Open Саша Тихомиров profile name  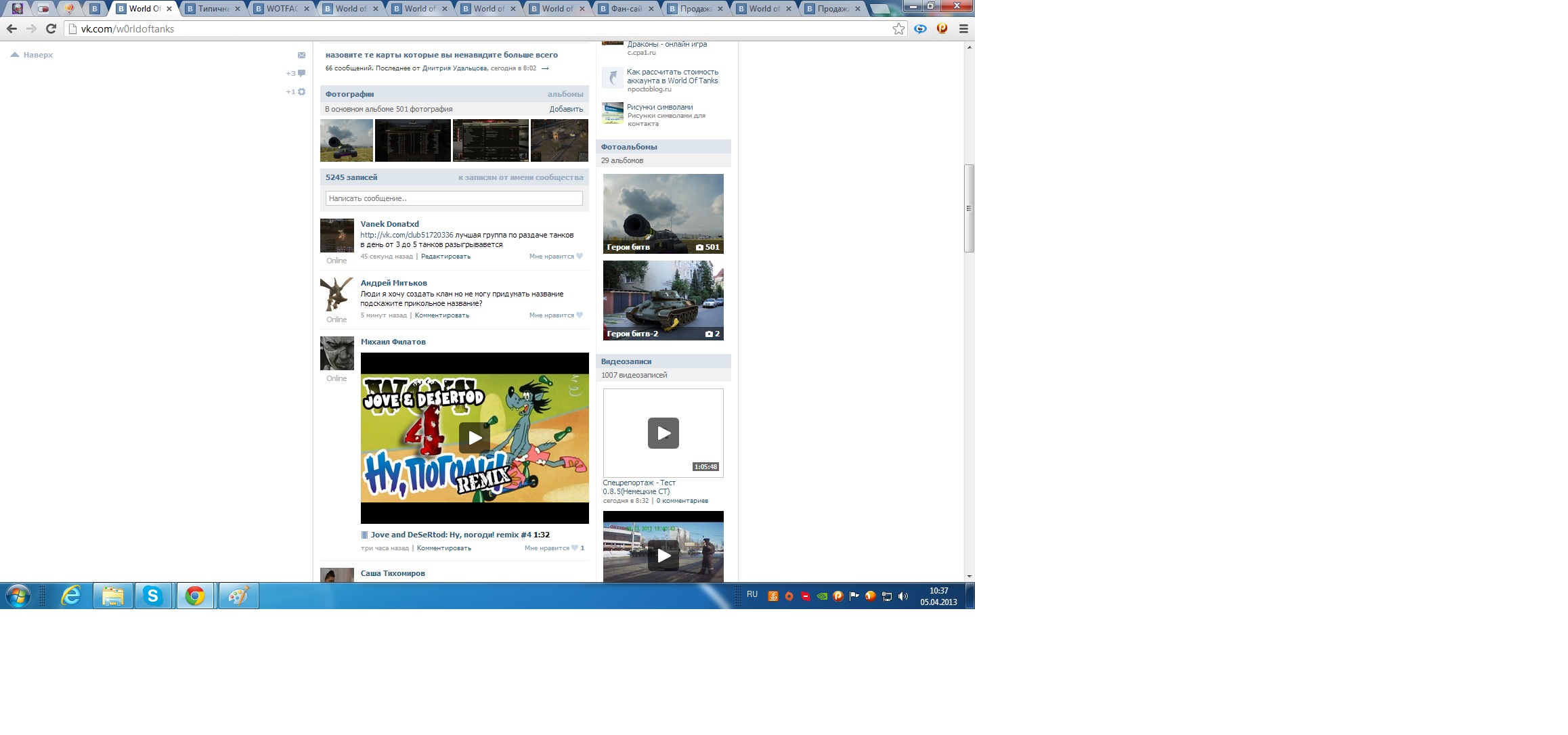tap(393, 573)
